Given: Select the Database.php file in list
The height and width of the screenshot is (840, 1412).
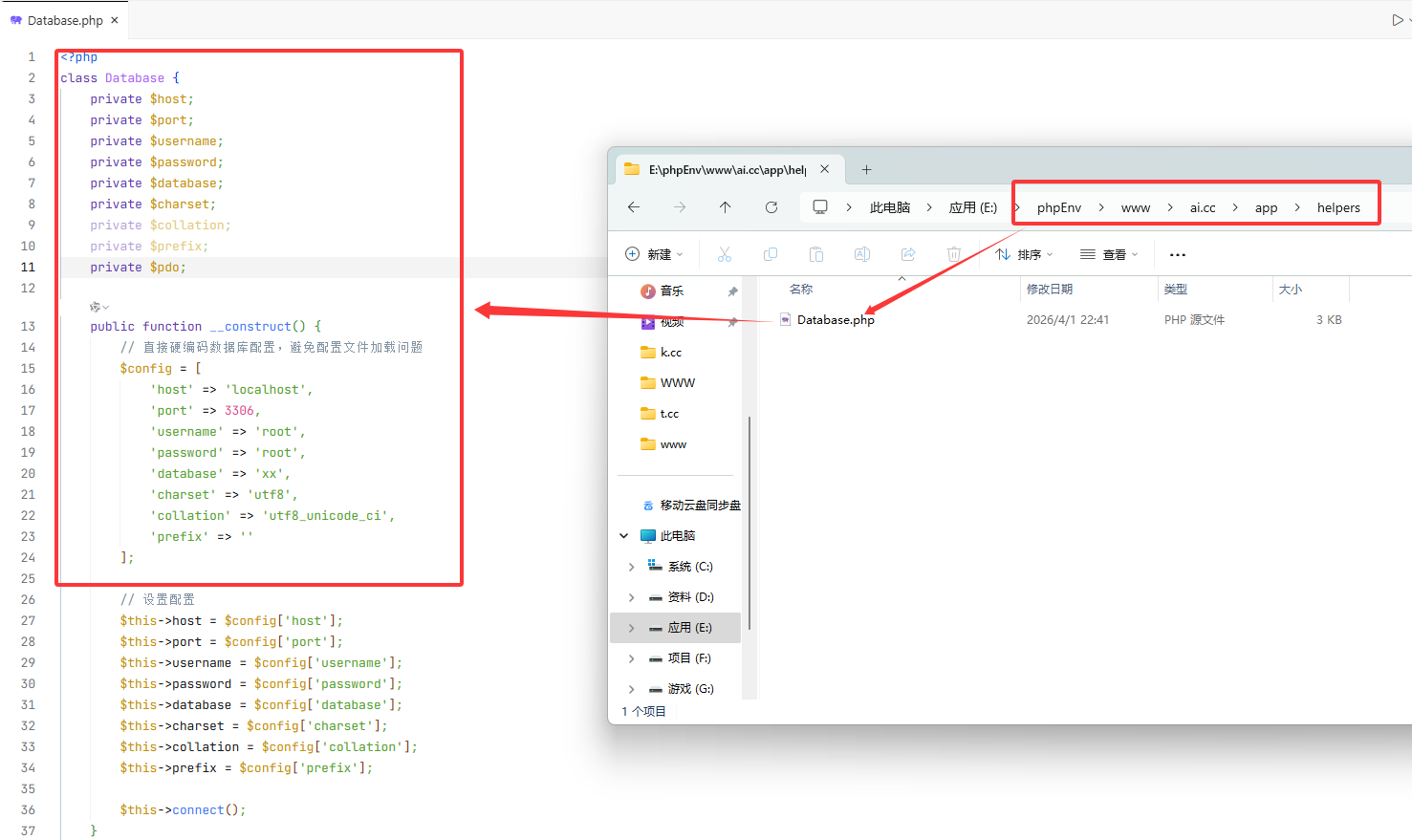Looking at the screenshot, I should [x=835, y=320].
